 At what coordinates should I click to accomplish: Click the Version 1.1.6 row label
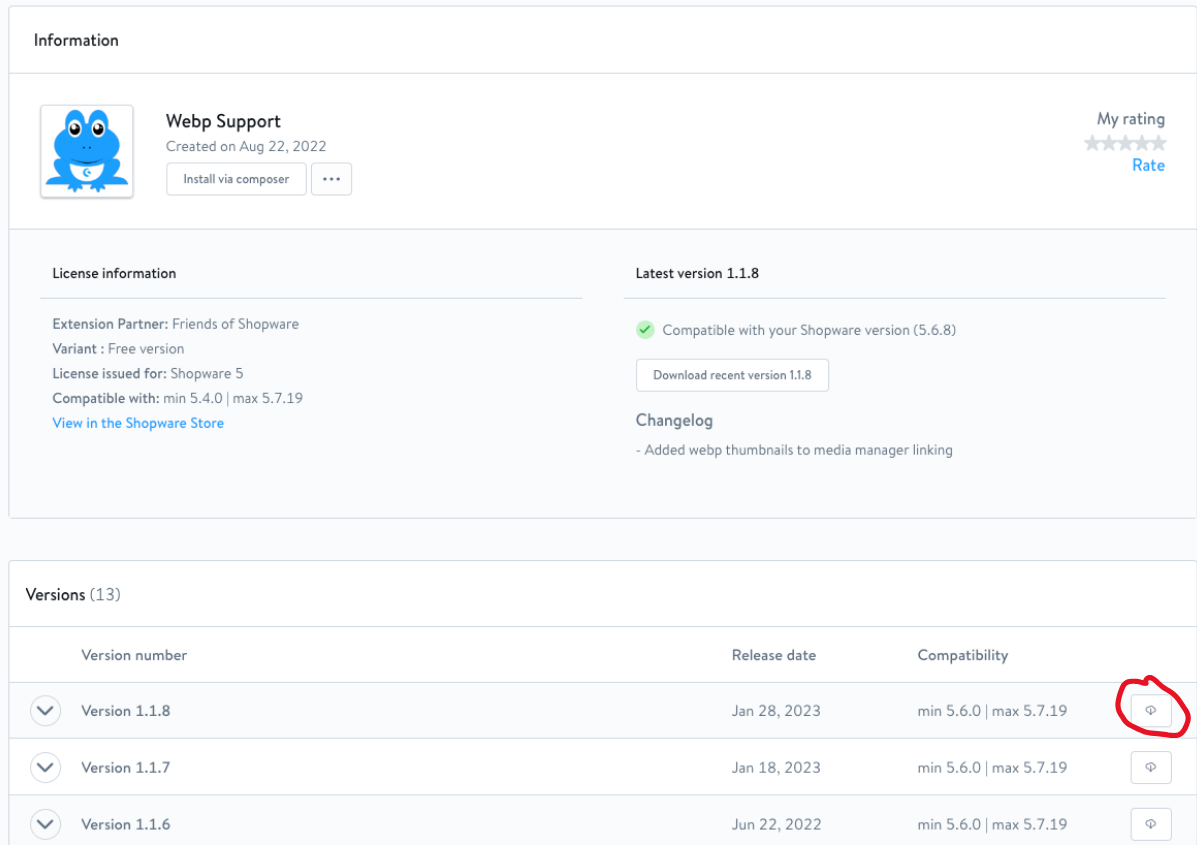126,825
